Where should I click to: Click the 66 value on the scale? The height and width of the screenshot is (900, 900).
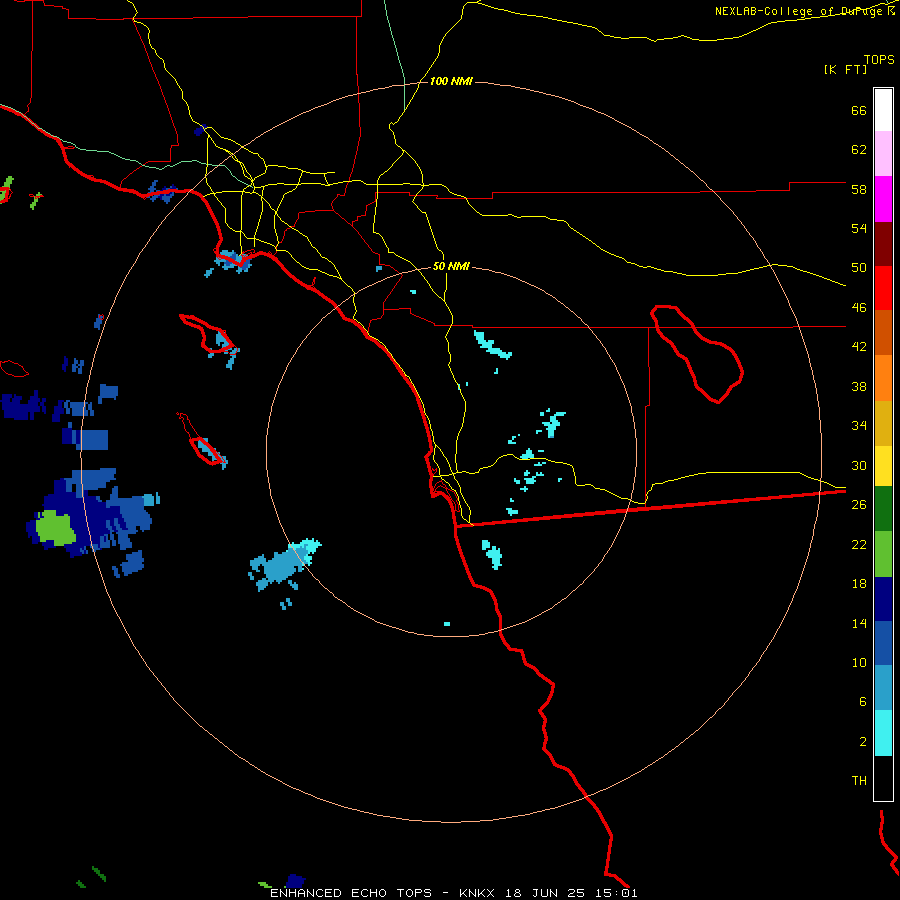[859, 110]
